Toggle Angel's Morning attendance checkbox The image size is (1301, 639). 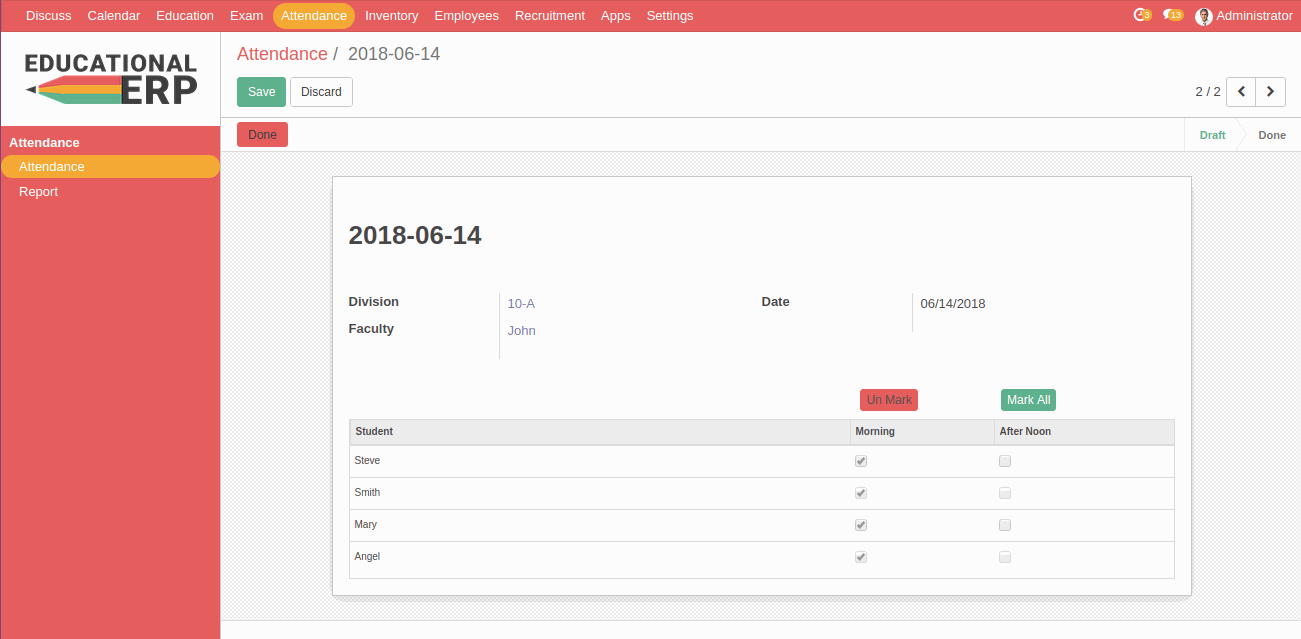pos(861,557)
